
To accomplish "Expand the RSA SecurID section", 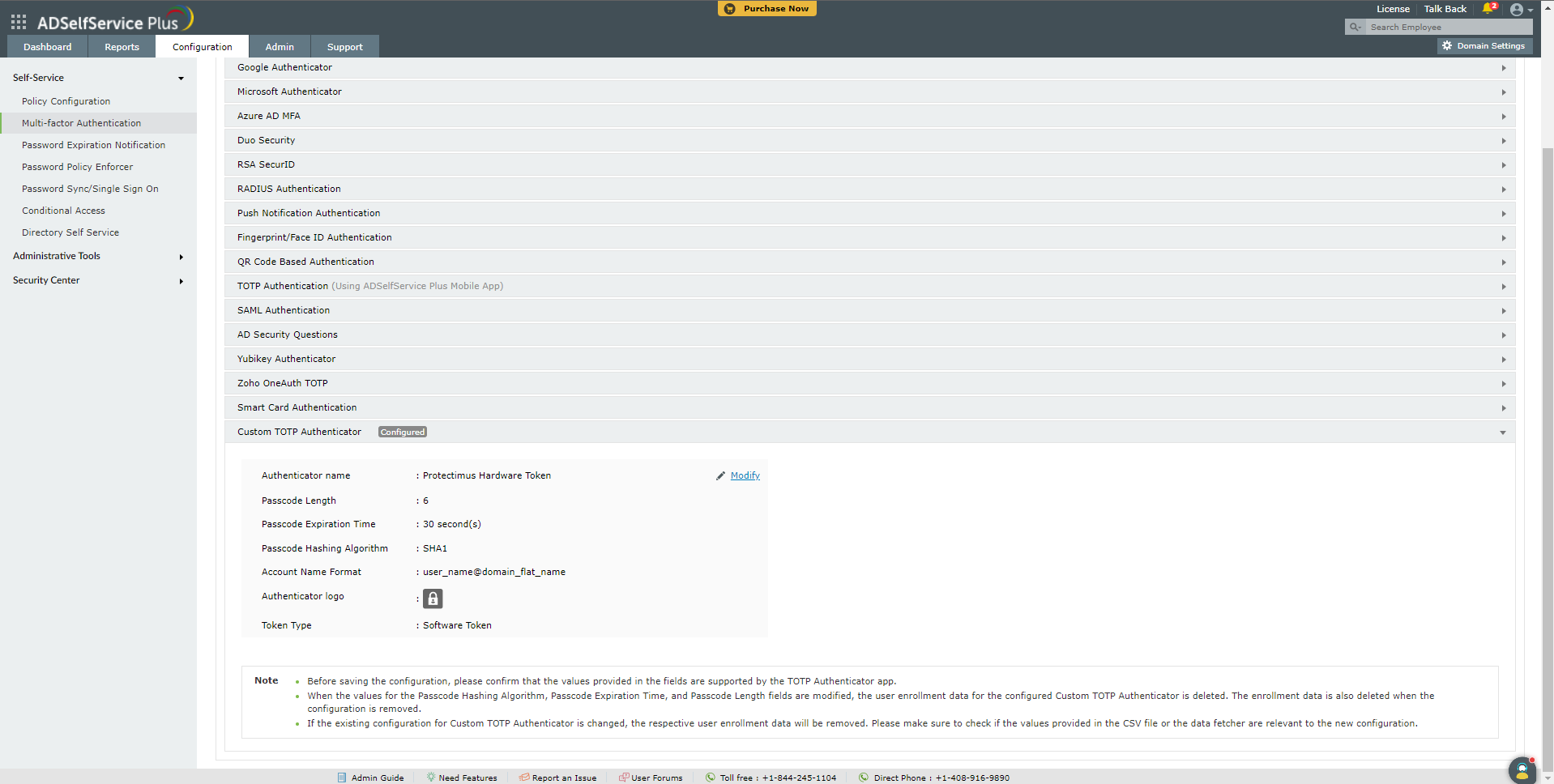I will tap(869, 164).
